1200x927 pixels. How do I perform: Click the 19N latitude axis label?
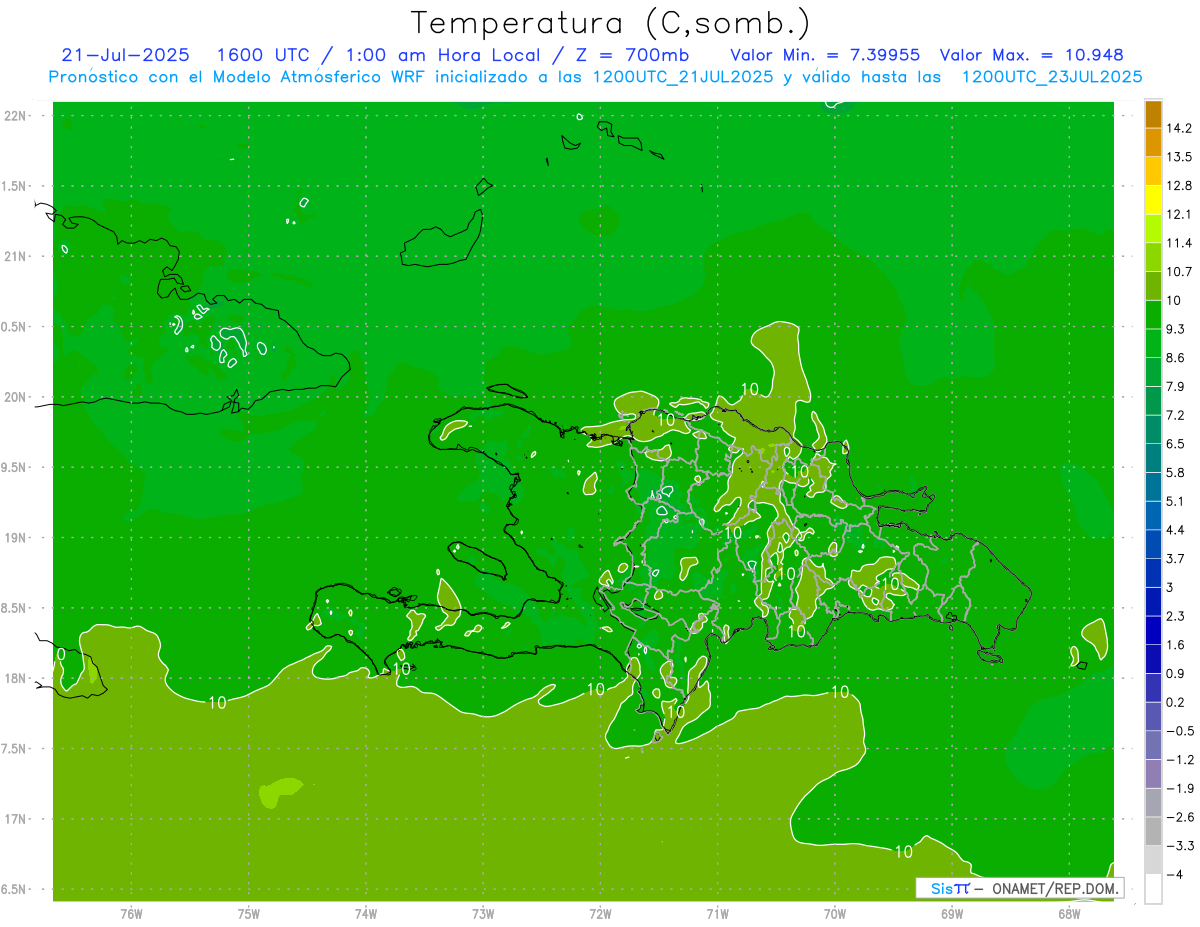pyautogui.click(x=15, y=538)
